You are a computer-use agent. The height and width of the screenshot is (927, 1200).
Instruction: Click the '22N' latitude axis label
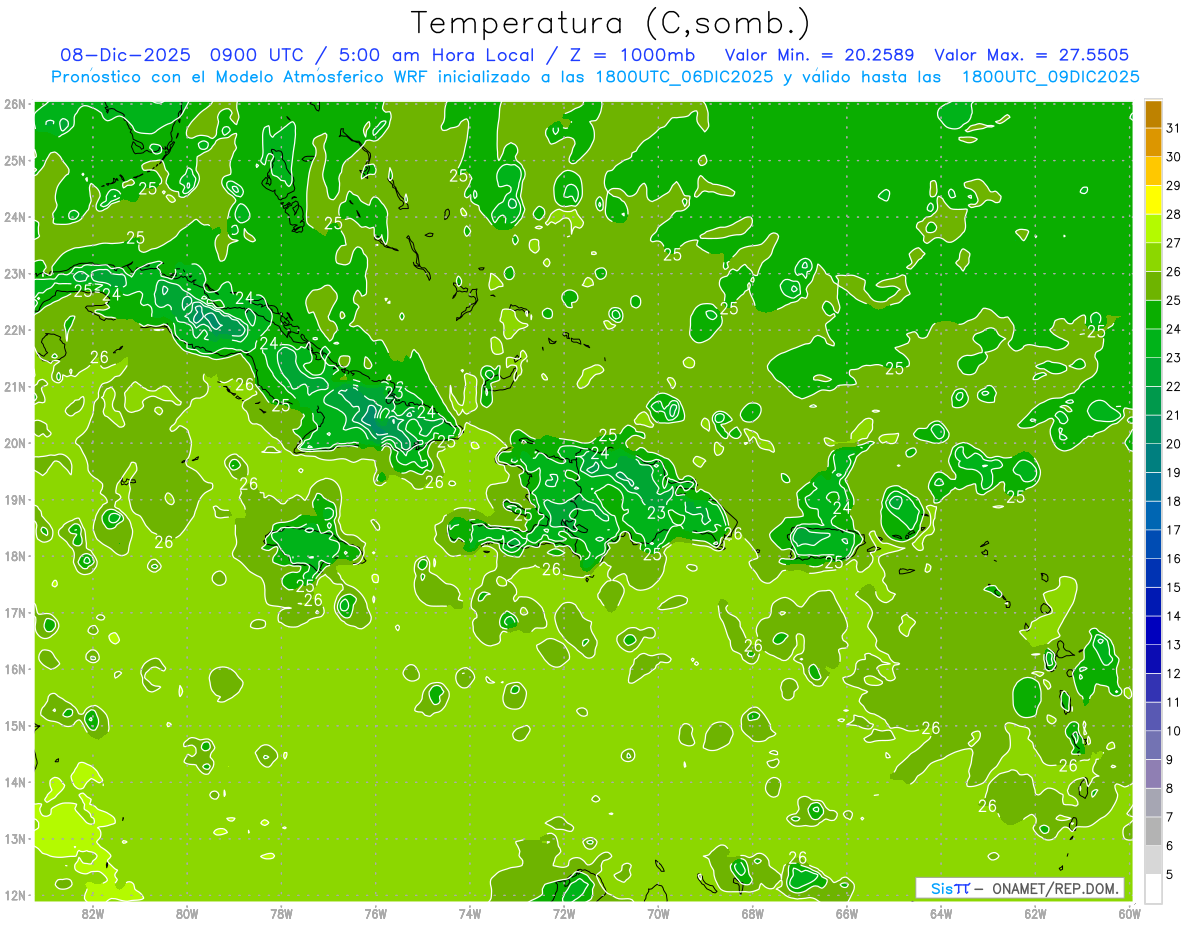click(14, 330)
